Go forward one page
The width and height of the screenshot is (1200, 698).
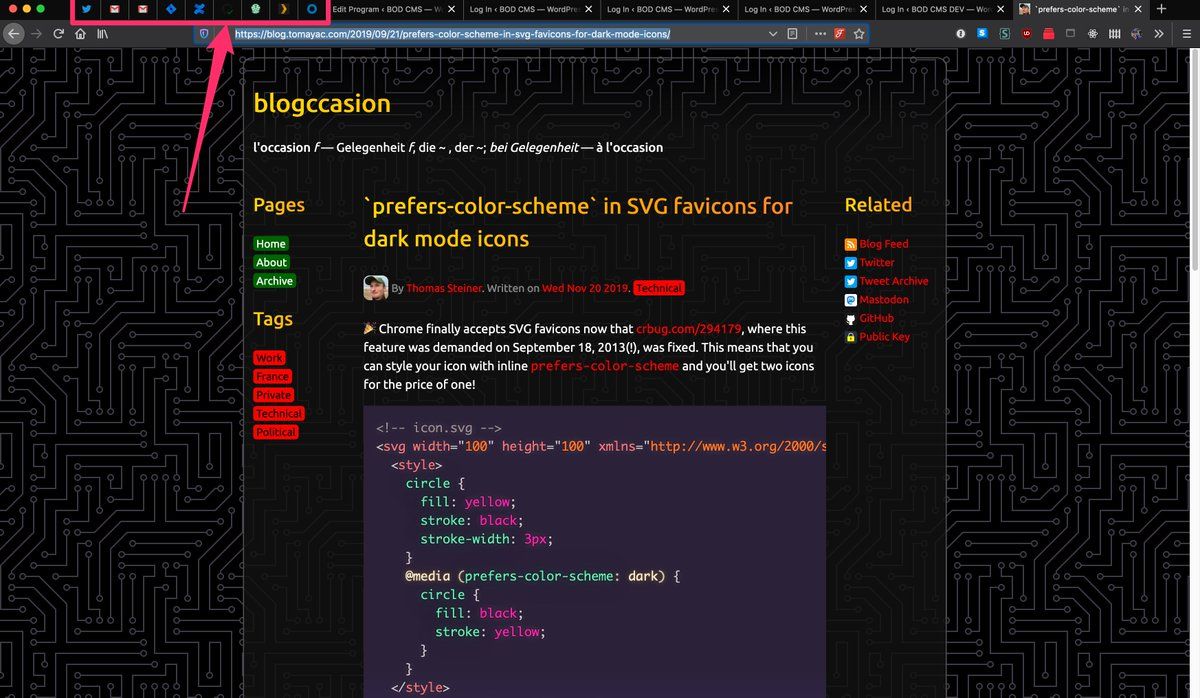click(x=38, y=33)
